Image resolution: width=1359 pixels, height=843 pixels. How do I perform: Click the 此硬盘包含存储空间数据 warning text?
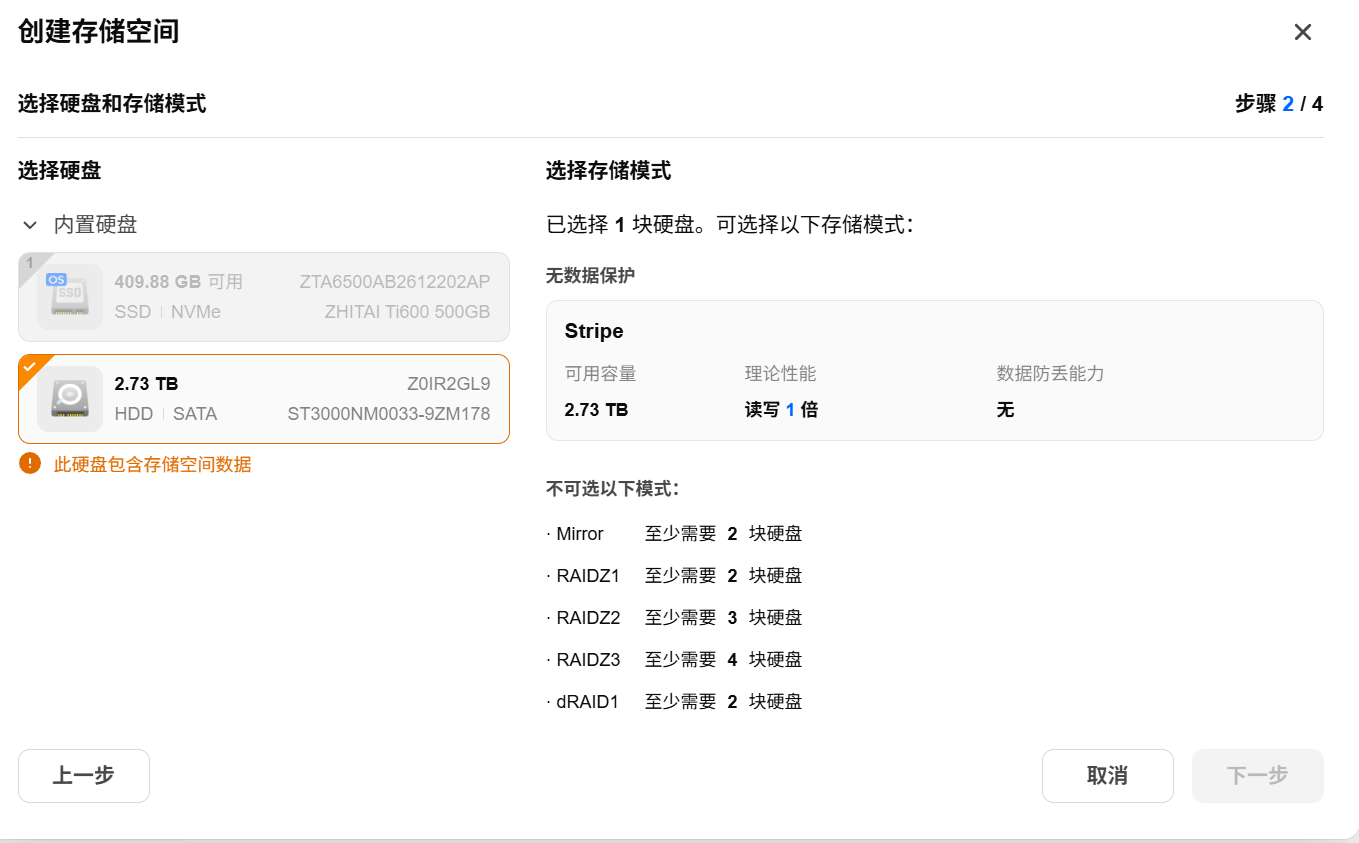(152, 464)
